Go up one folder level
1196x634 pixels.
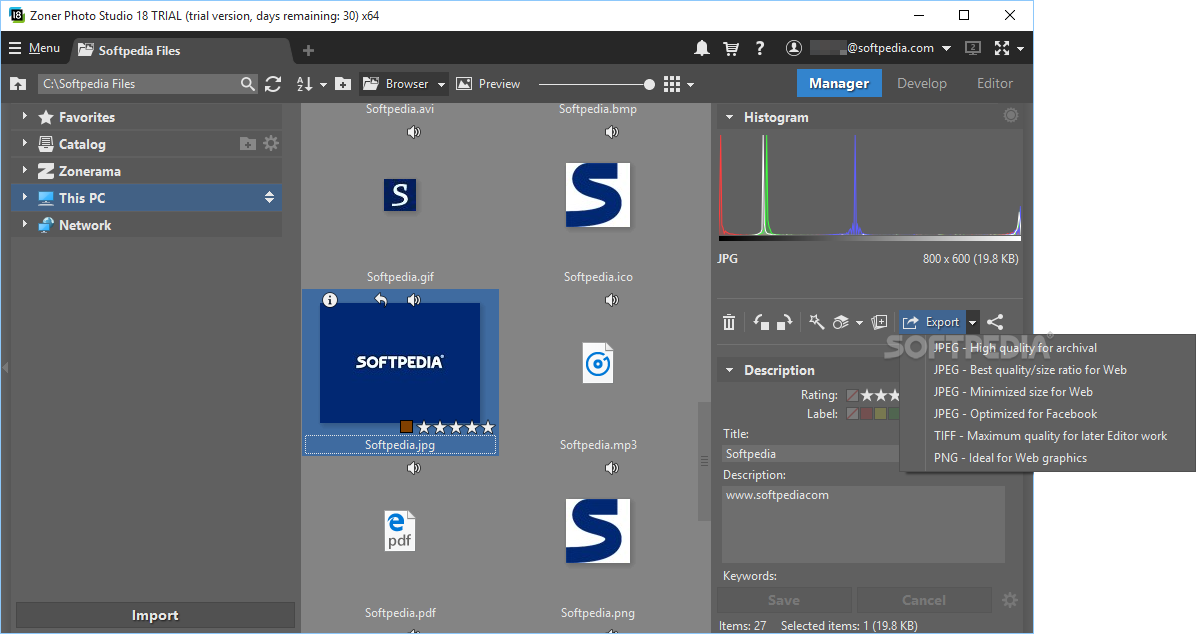coord(18,84)
